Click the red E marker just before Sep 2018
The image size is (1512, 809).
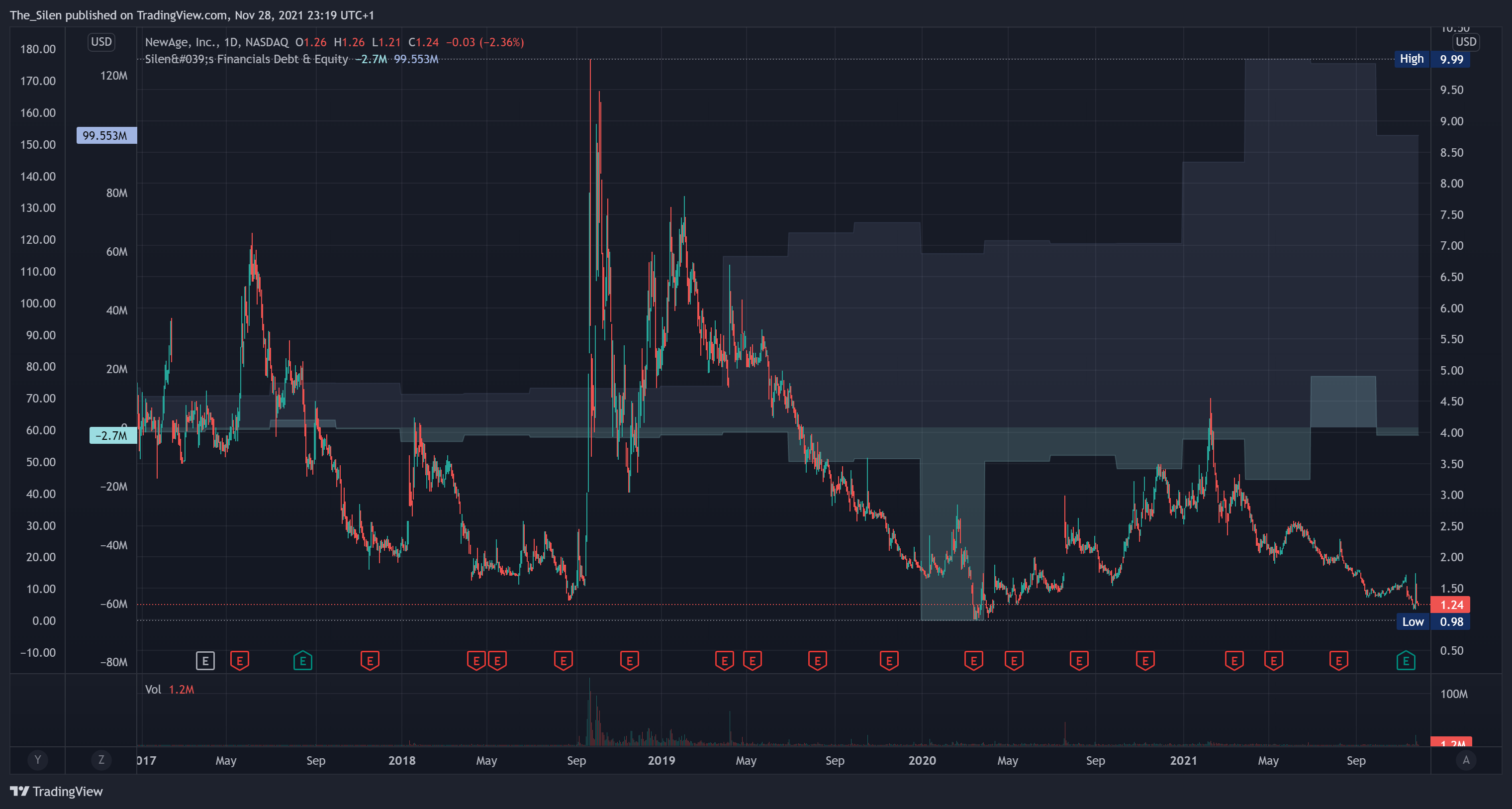[x=563, y=661]
